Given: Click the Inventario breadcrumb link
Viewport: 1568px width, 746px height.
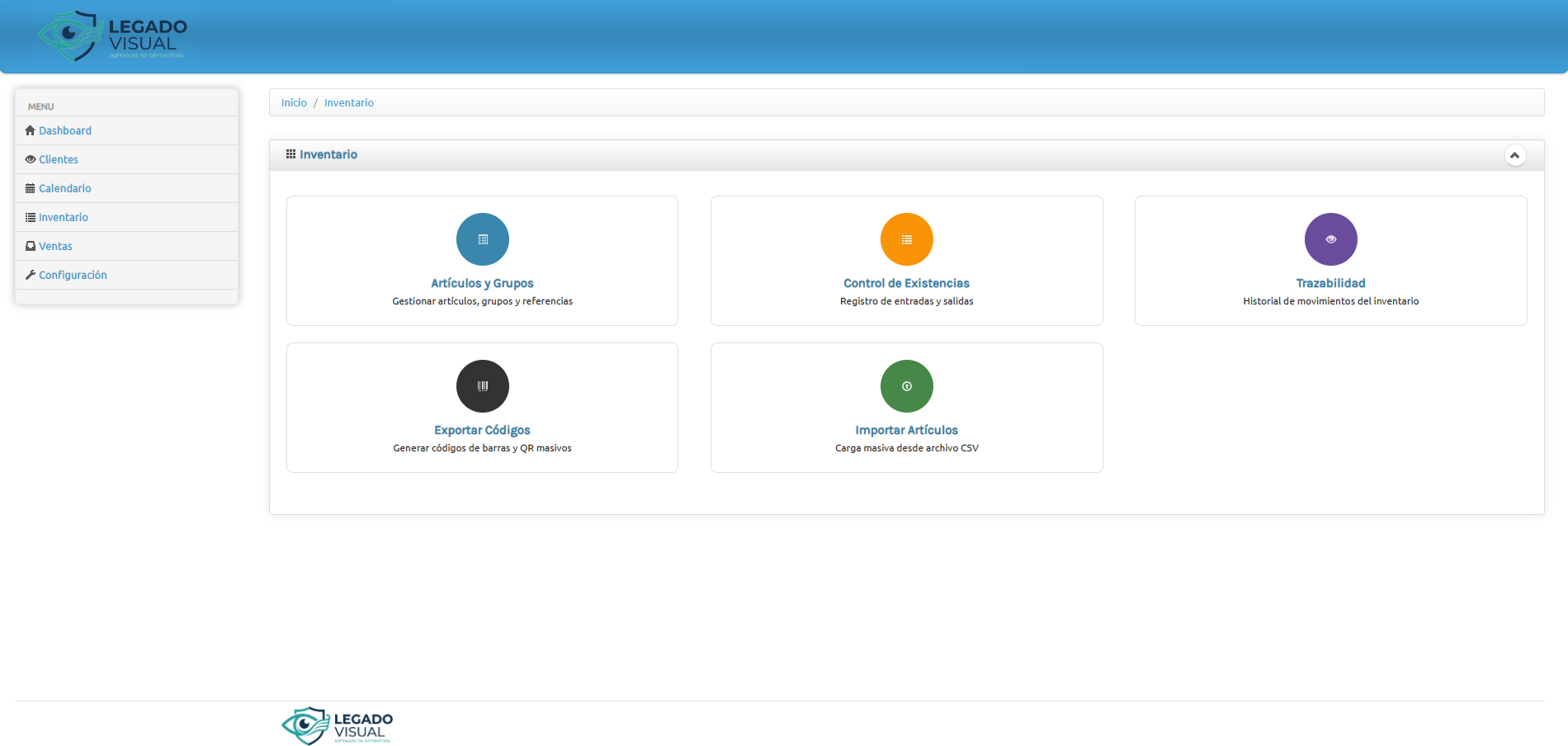Looking at the screenshot, I should coord(348,103).
